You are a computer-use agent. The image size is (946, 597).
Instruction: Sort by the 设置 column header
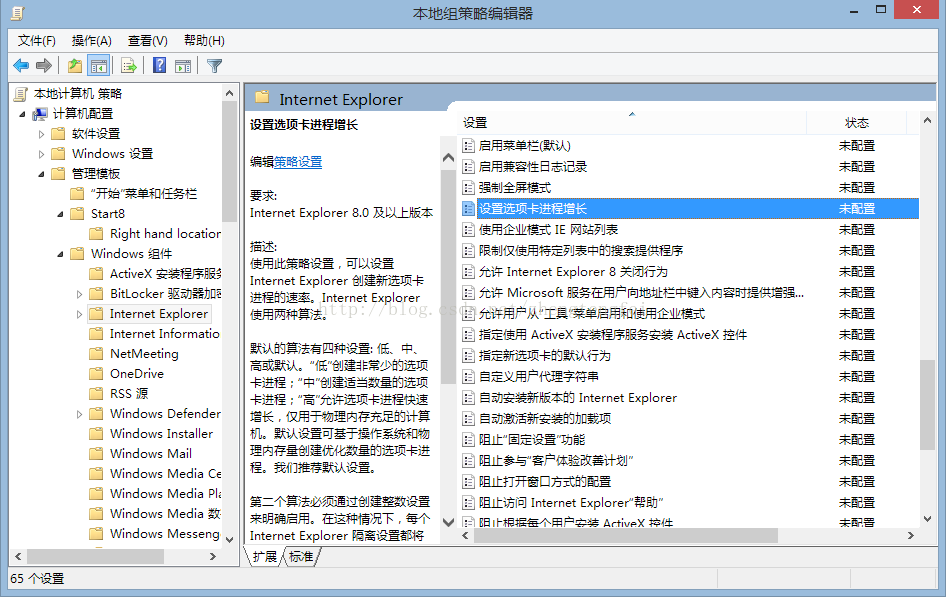pos(632,122)
